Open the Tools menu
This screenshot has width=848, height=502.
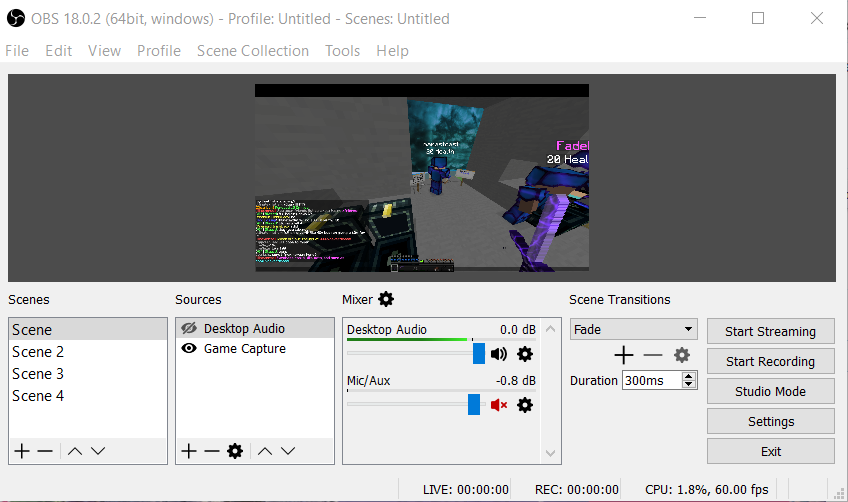coord(342,51)
